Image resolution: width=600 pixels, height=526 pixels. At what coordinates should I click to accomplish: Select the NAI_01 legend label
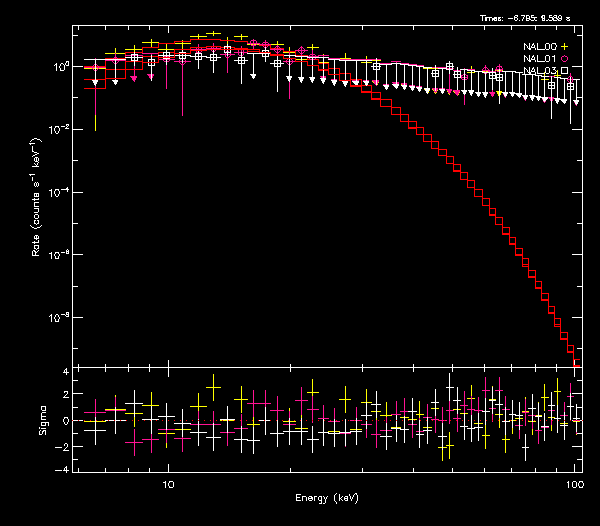(538, 59)
